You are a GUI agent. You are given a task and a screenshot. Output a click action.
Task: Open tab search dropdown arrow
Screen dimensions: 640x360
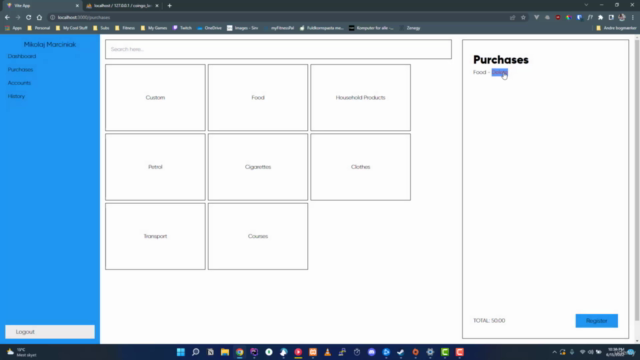pyautogui.click(x=586, y=5)
